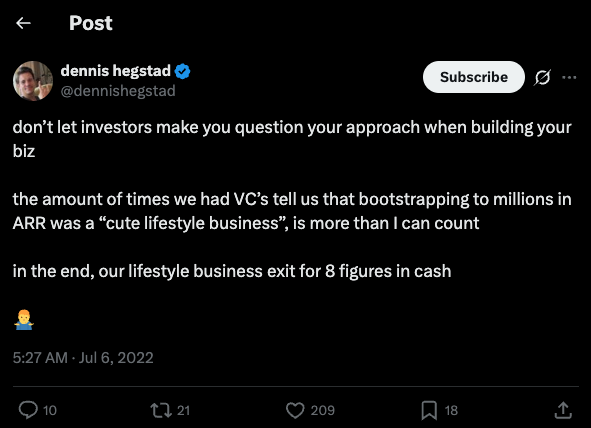591x428 pixels.
Task: Open the @dennishegstad handle link
Action: point(118,91)
